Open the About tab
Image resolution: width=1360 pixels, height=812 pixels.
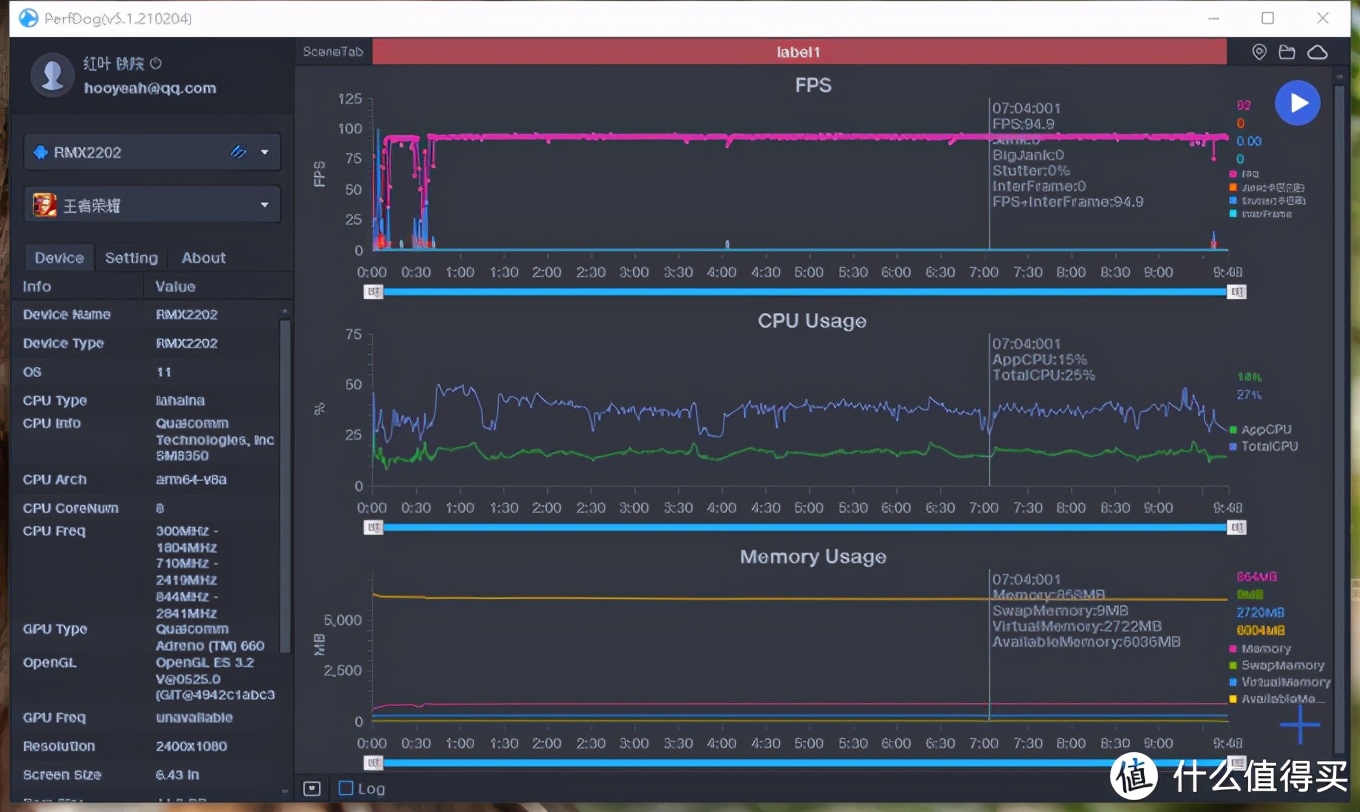tap(203, 258)
